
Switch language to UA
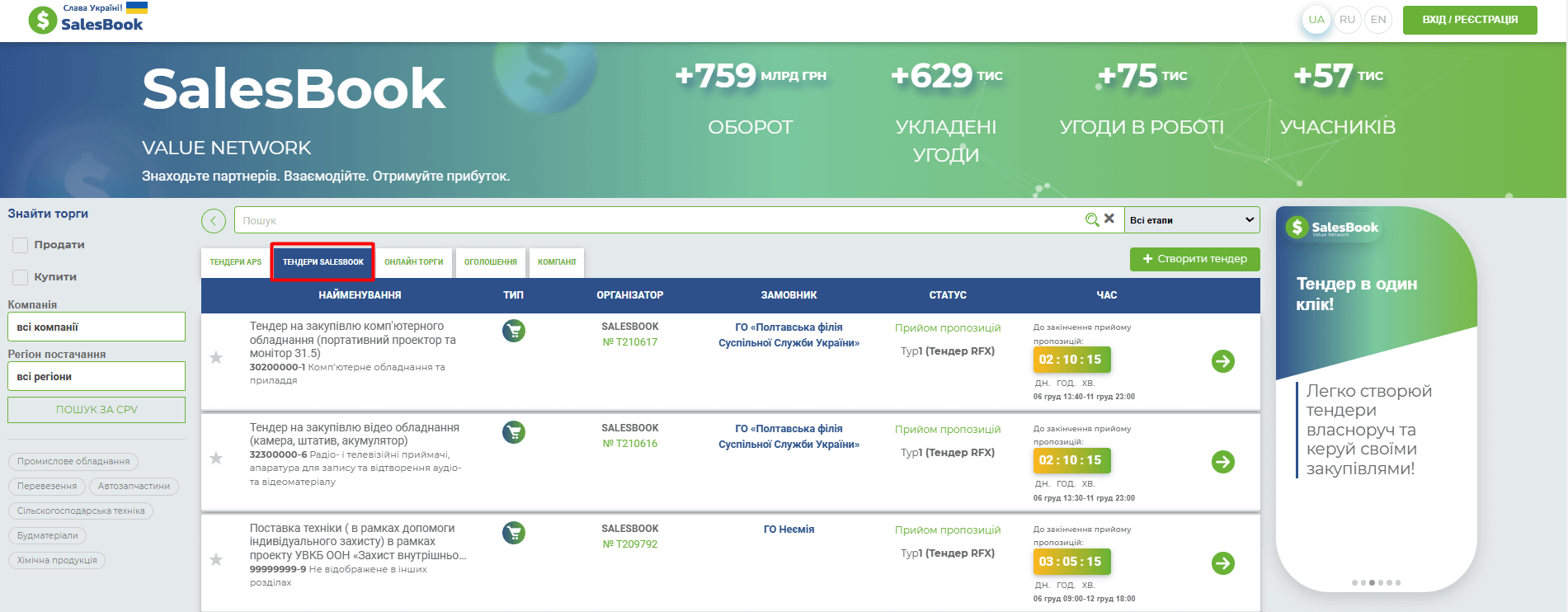(1316, 20)
